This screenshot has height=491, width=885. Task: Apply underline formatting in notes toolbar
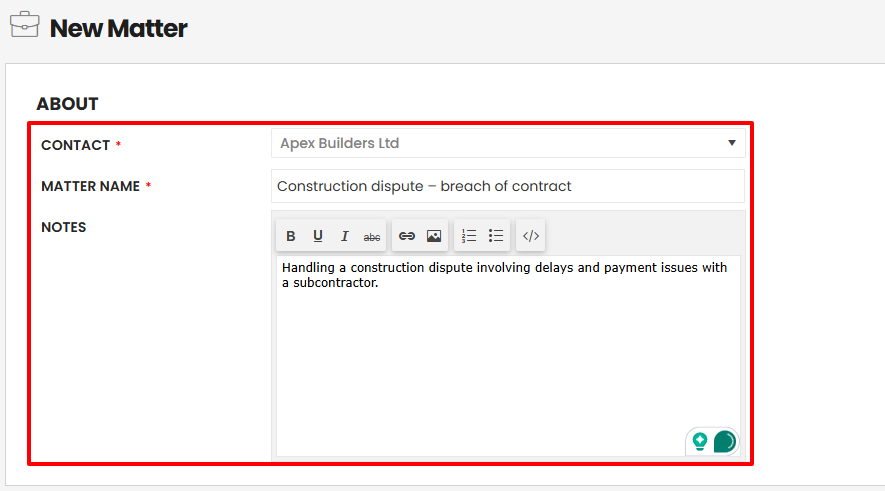click(x=318, y=236)
